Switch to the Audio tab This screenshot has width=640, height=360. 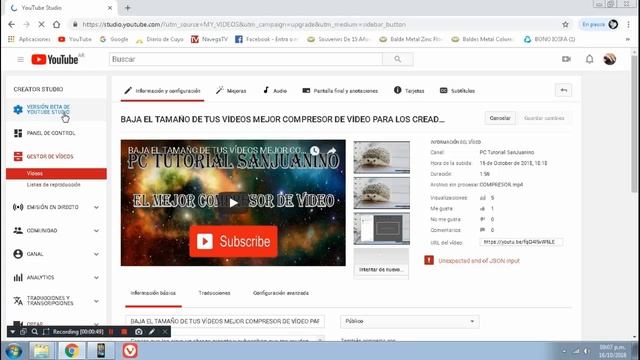[275, 91]
